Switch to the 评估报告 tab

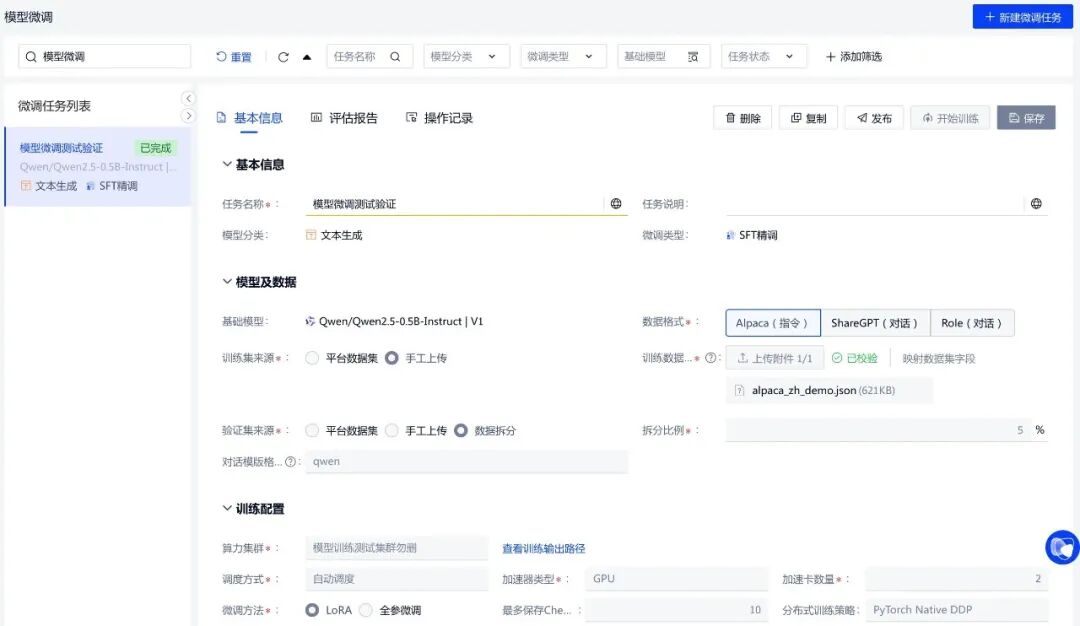[344, 118]
